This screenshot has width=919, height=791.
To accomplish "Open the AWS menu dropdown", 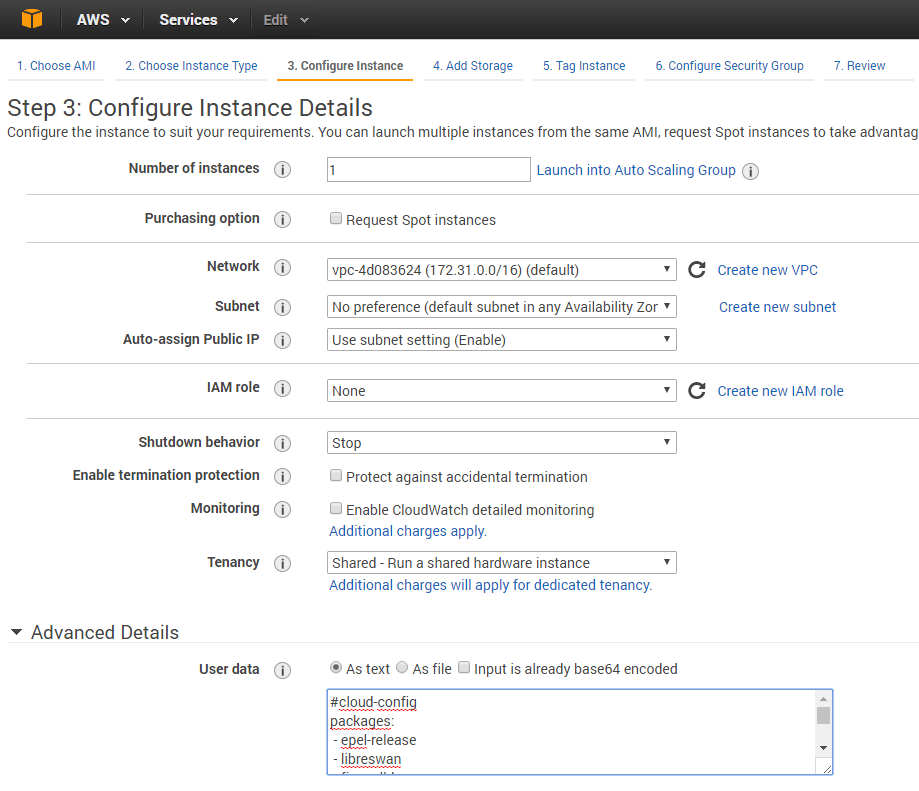I will pos(103,20).
